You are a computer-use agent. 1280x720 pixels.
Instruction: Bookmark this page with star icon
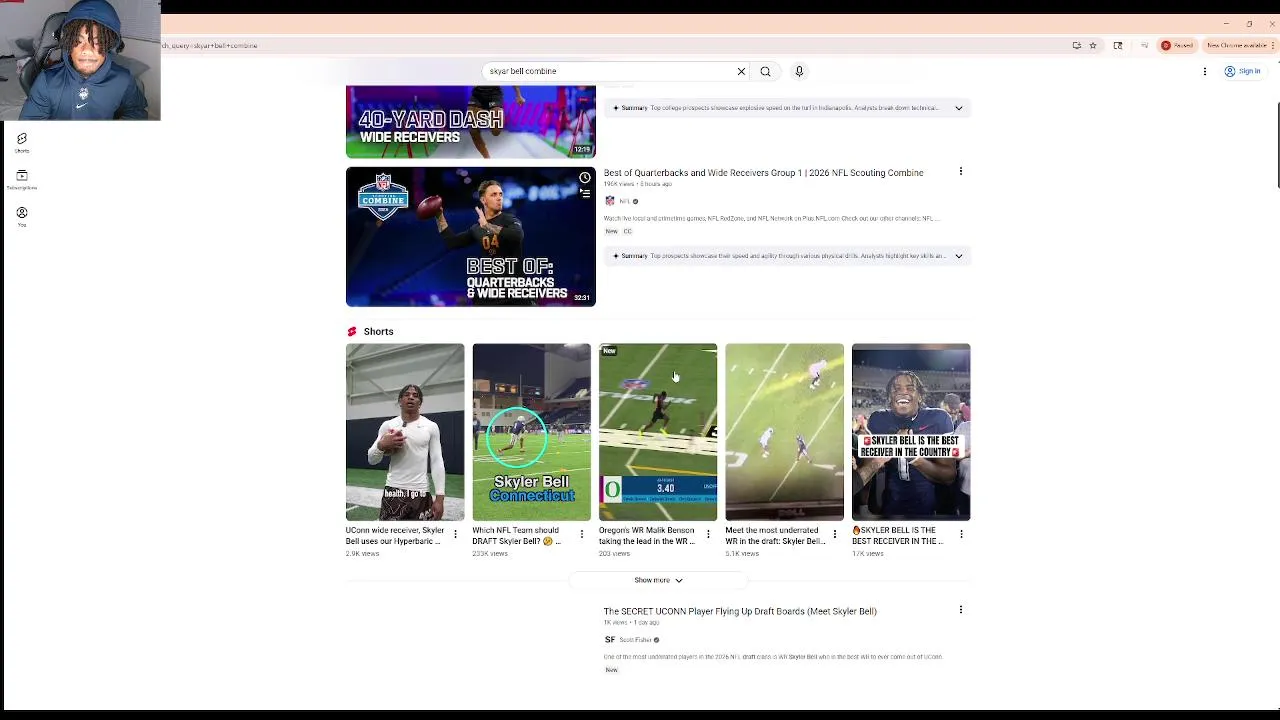(x=1093, y=45)
